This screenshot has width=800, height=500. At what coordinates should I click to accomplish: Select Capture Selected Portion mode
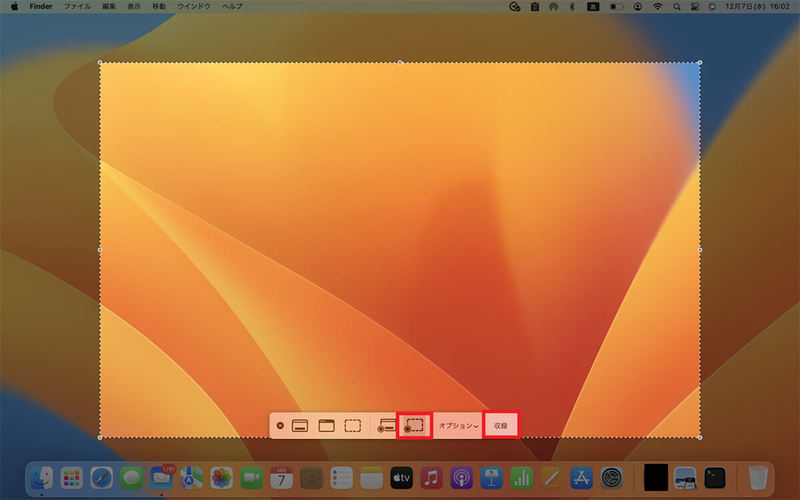click(x=353, y=426)
